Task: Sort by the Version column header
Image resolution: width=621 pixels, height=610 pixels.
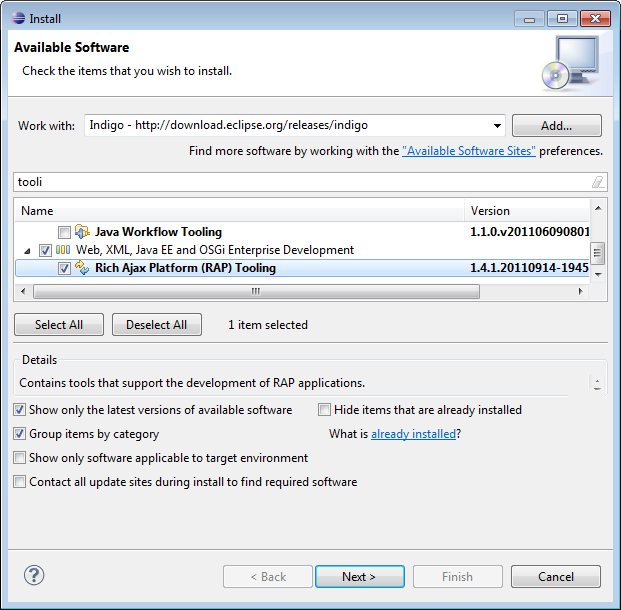Action: click(528, 211)
